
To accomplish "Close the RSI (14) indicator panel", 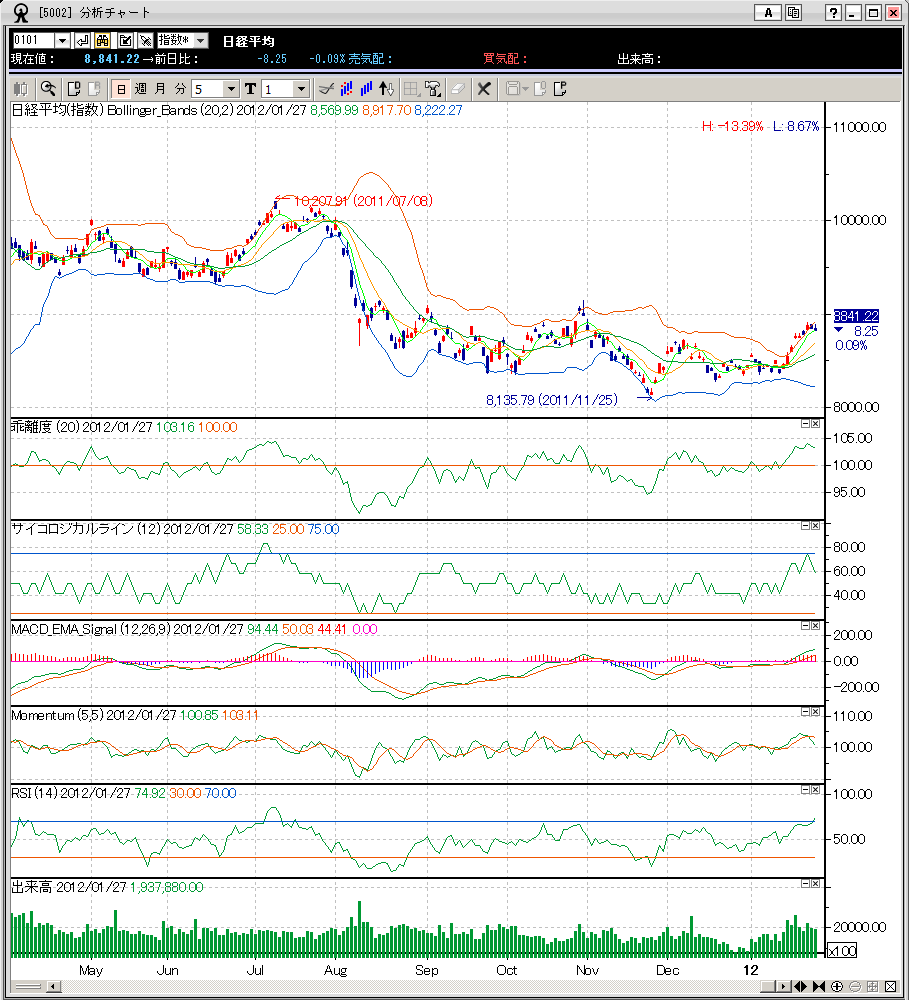I will (x=816, y=790).
